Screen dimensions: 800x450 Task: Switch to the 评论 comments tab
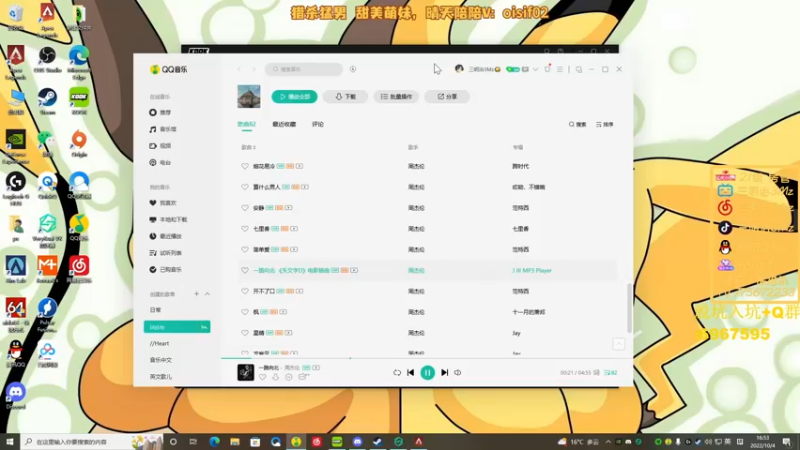point(318,124)
